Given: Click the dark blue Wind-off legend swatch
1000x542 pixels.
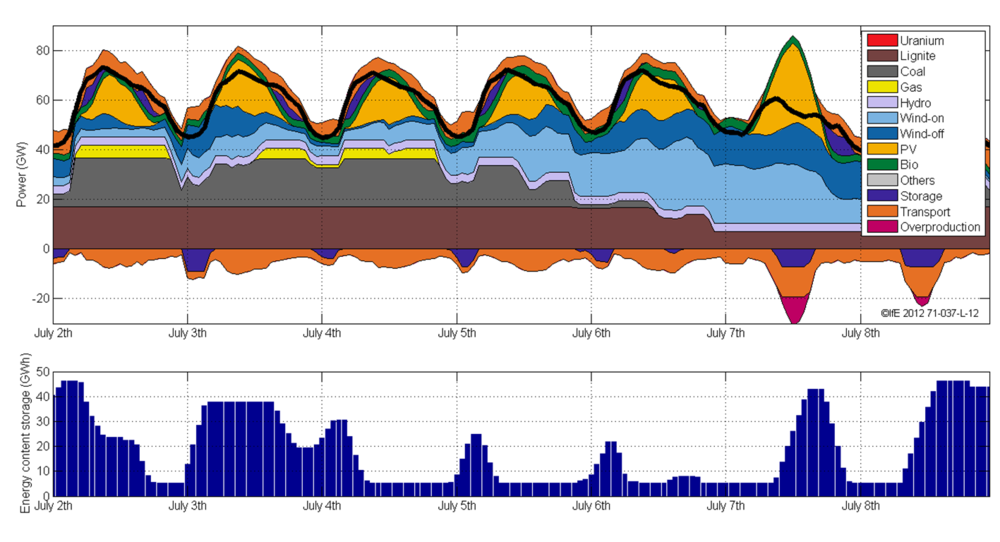Looking at the screenshot, I should [x=882, y=134].
